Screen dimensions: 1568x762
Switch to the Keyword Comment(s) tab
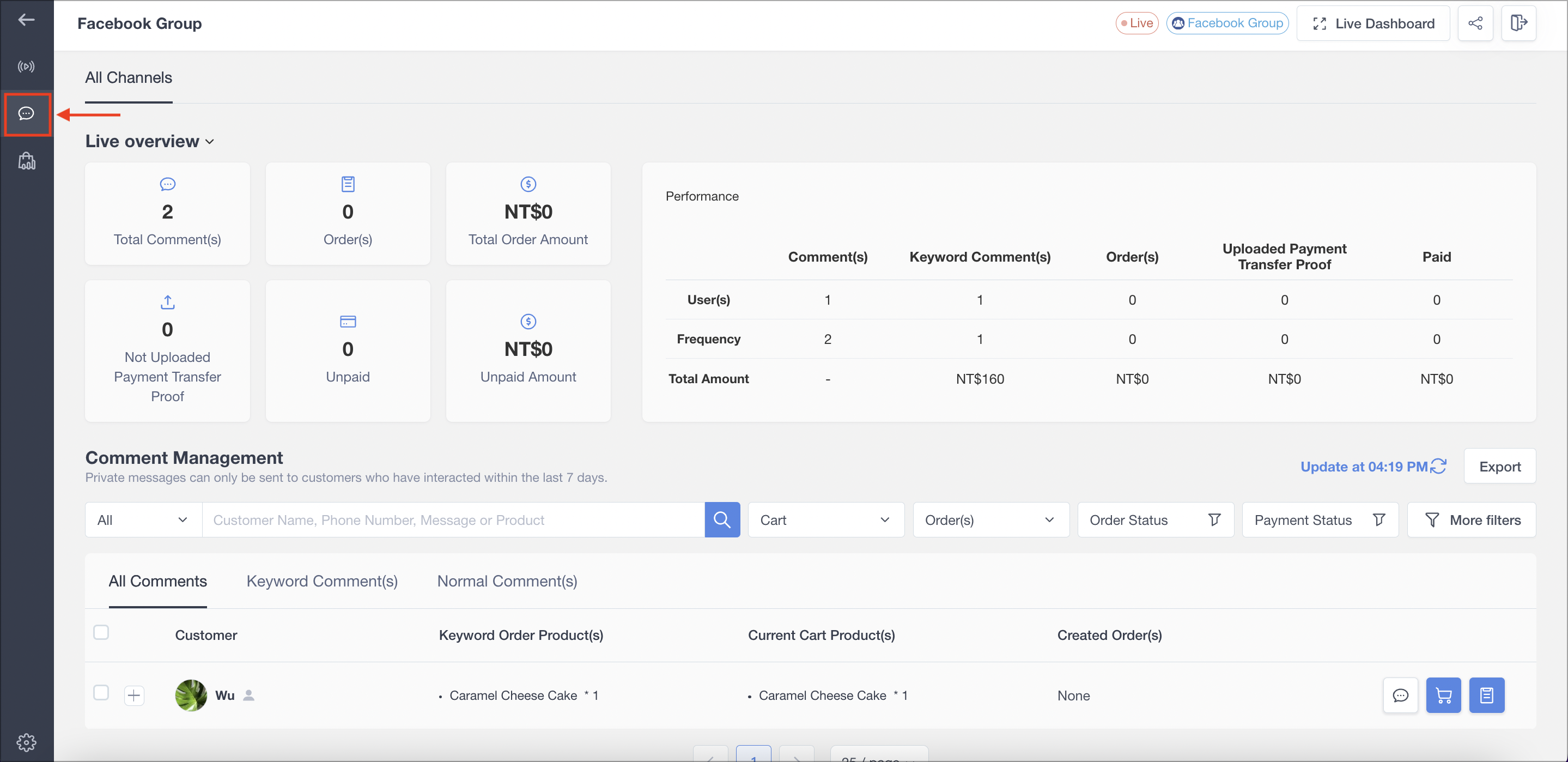coord(322,581)
